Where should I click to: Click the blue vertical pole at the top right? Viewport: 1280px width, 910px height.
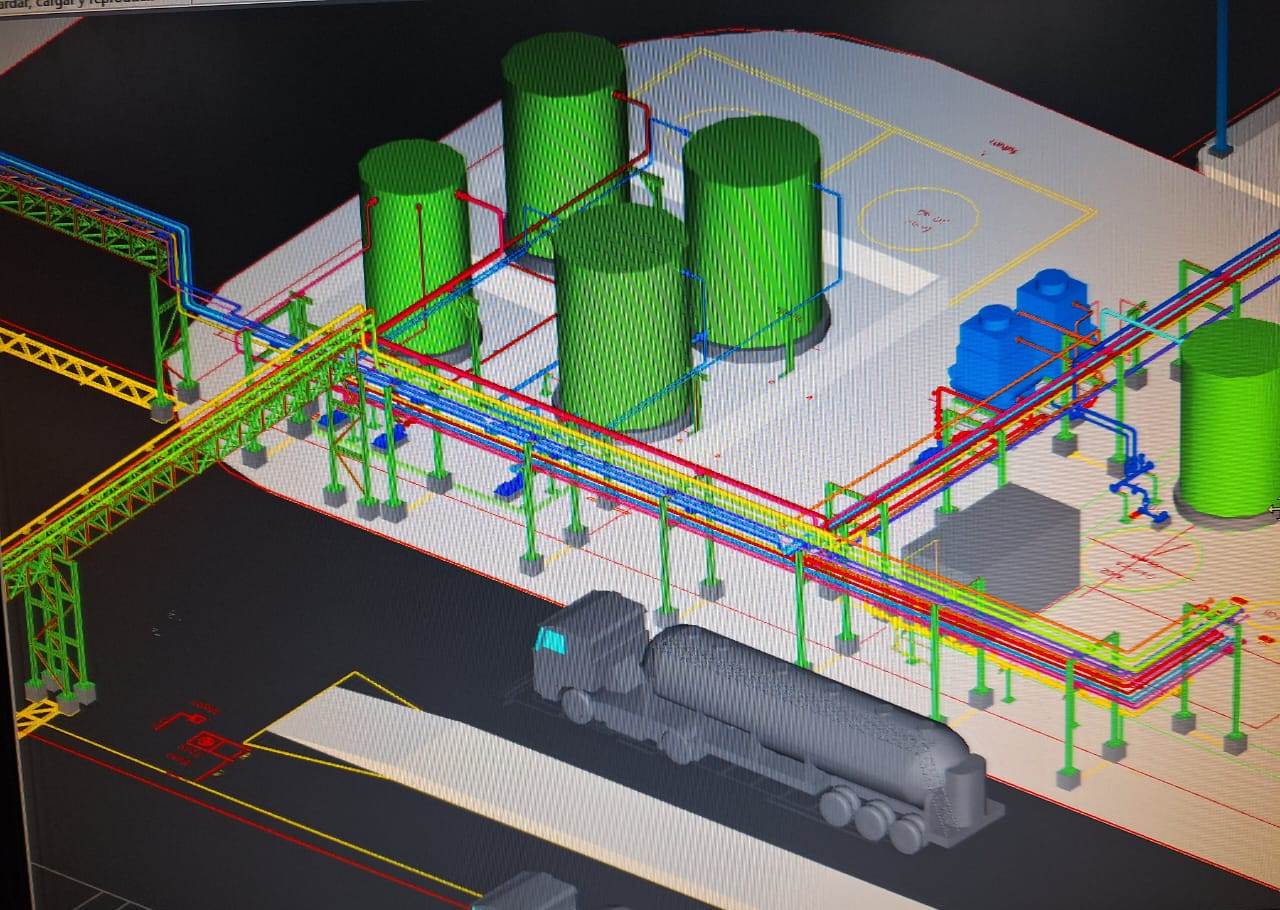tap(1221, 75)
